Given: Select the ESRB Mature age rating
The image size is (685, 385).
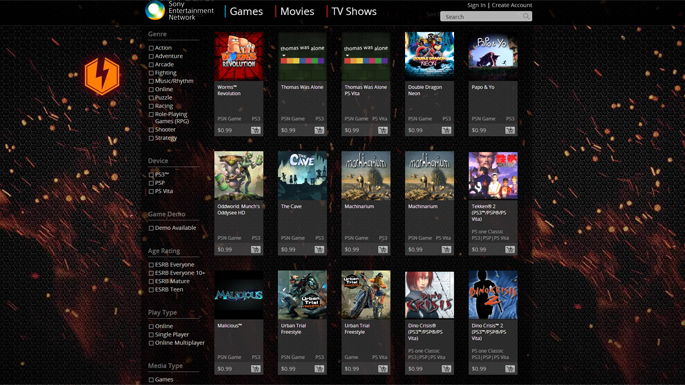Looking at the screenshot, I should click(x=151, y=281).
